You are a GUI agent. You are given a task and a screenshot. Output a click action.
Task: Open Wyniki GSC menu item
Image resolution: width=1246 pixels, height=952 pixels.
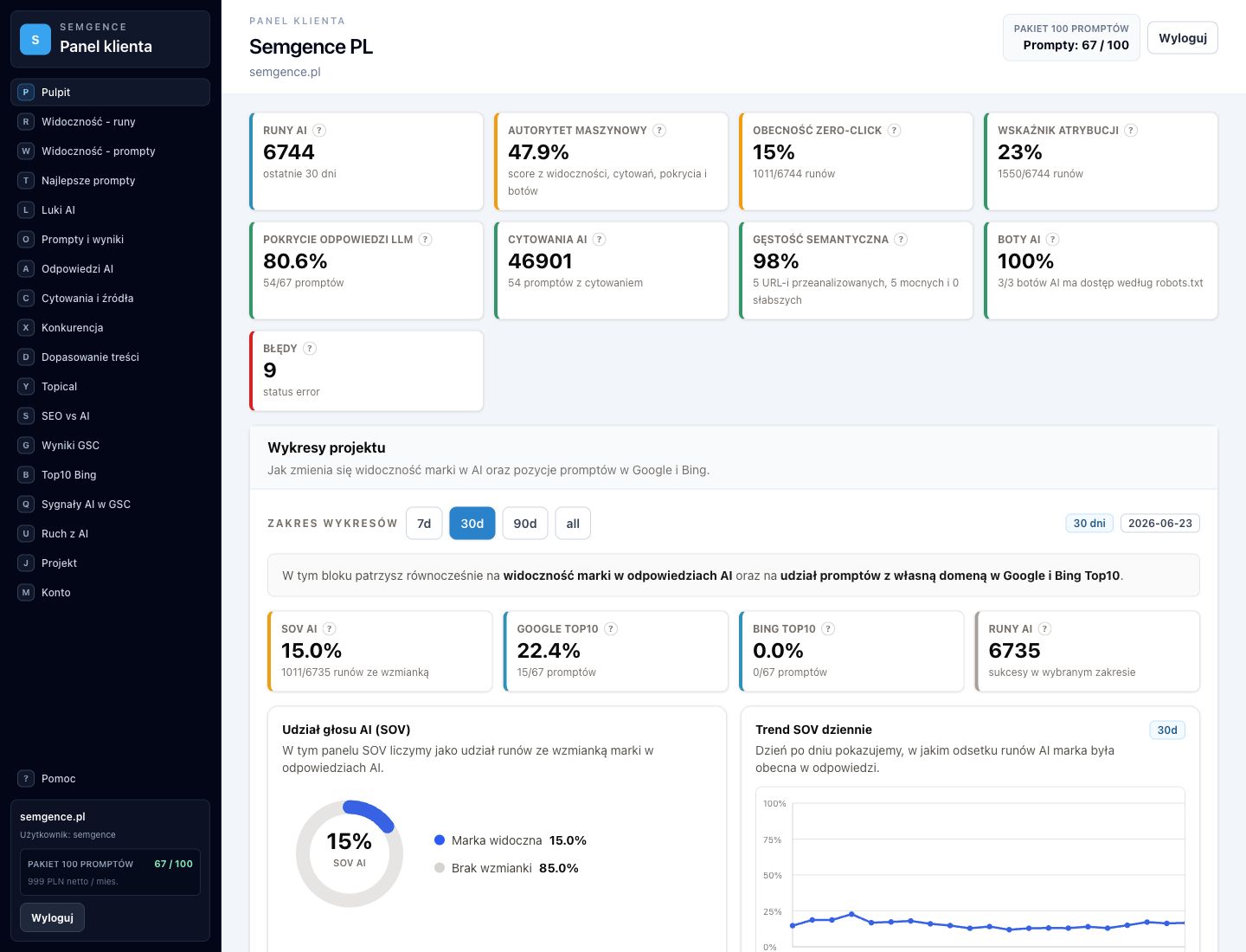[x=111, y=446]
